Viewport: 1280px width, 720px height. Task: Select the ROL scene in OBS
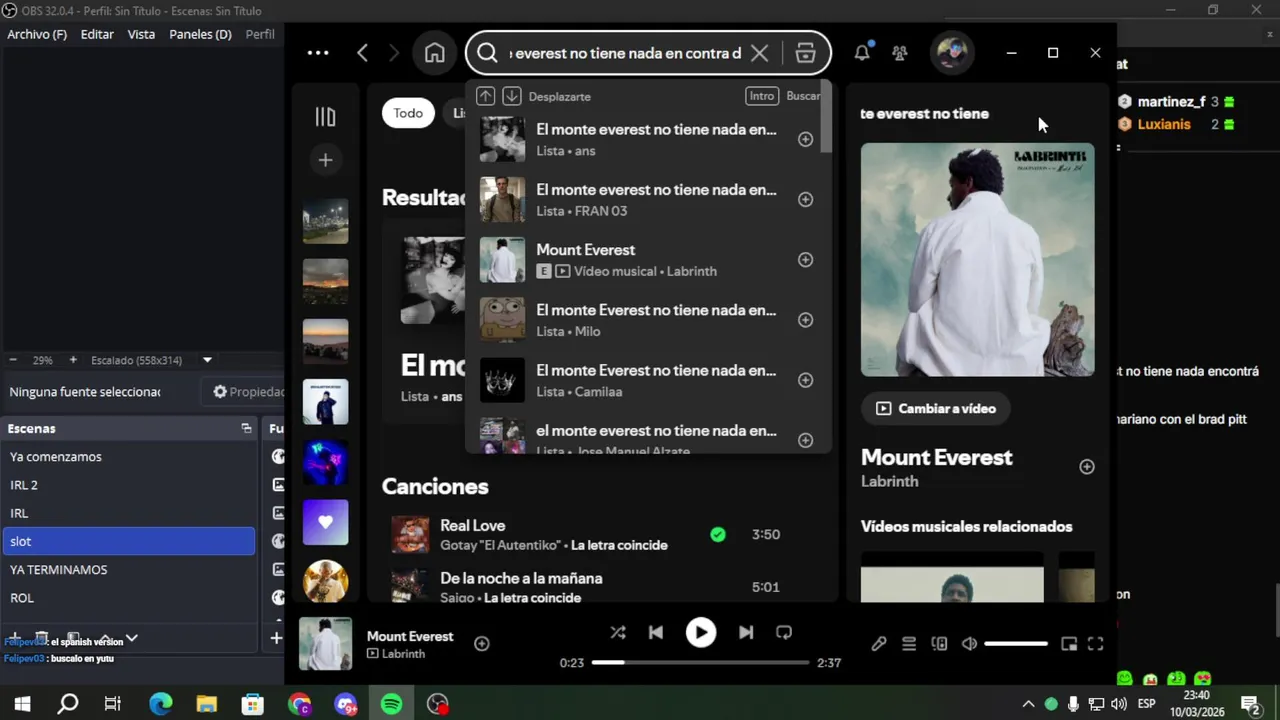click(x=129, y=598)
